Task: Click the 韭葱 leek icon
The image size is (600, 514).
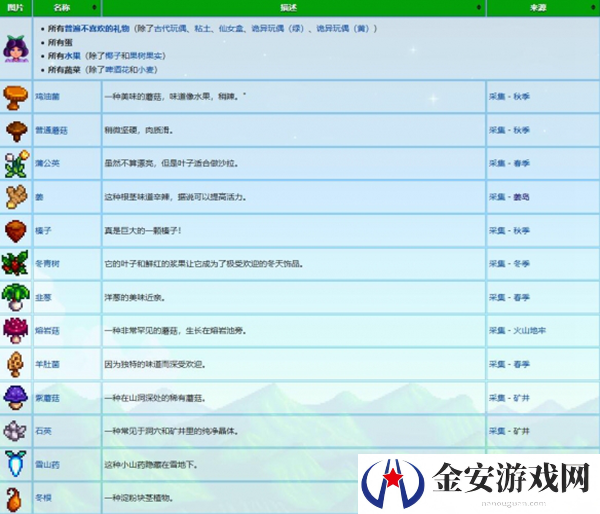Action: tap(15, 297)
